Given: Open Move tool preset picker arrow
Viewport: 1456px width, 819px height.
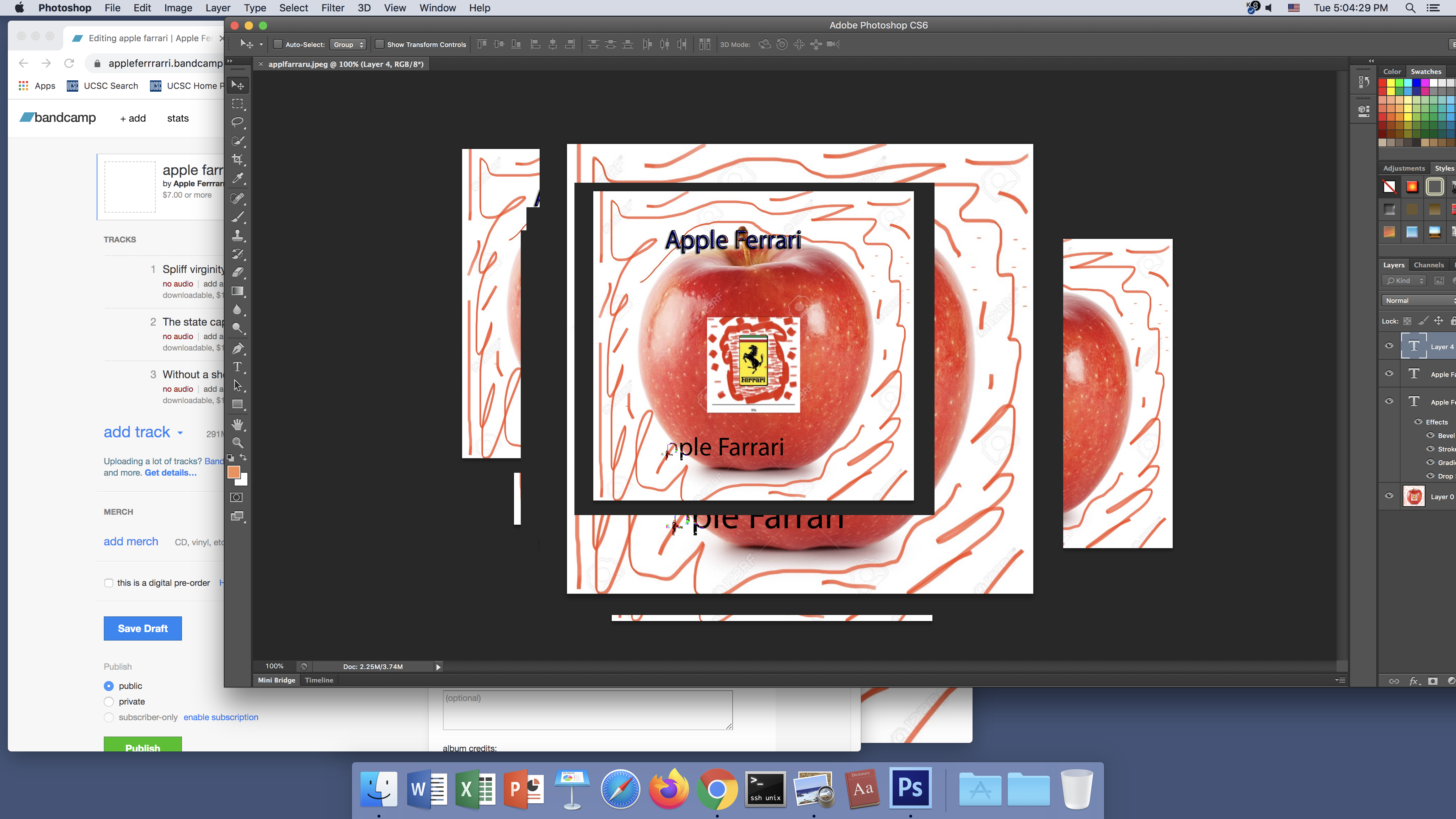Looking at the screenshot, I should pos(261,44).
